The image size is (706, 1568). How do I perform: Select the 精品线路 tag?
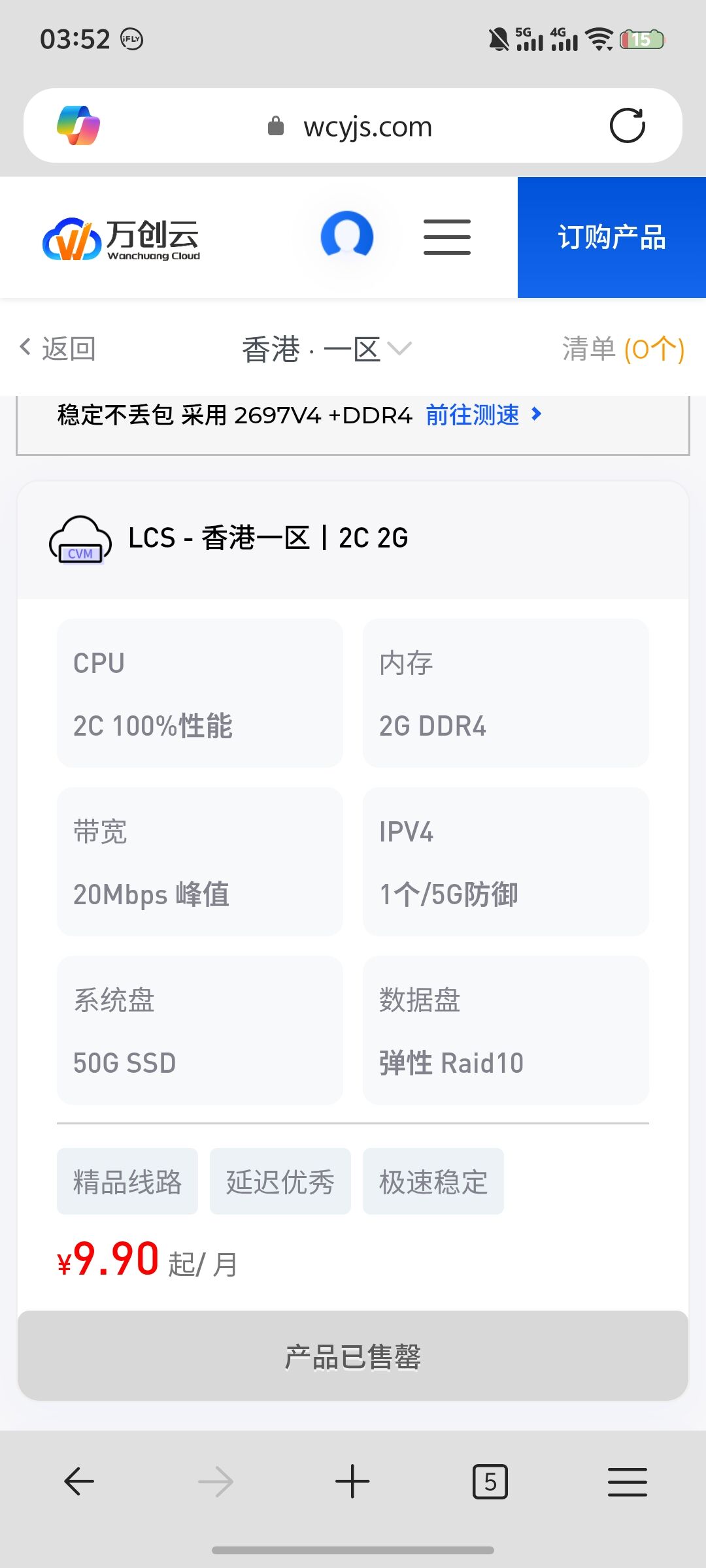[127, 1181]
